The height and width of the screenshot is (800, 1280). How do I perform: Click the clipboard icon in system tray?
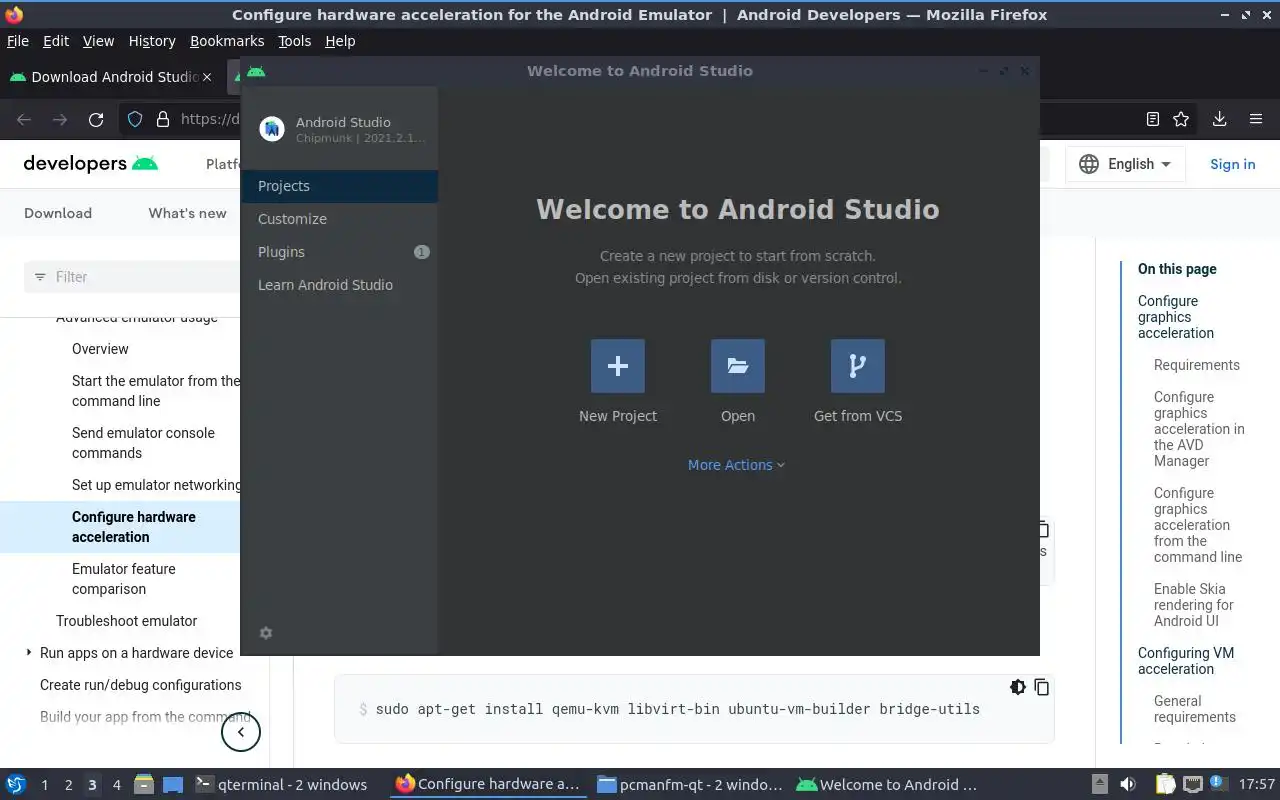point(1165,784)
